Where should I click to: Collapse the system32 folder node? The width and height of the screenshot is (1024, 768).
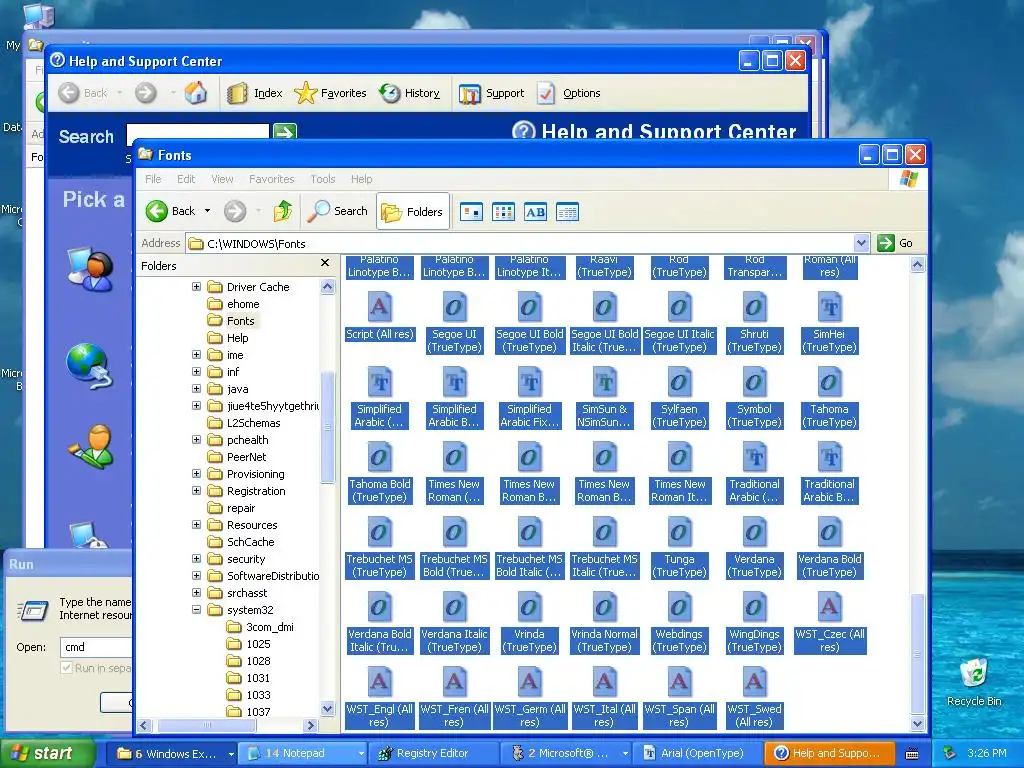[196, 609]
